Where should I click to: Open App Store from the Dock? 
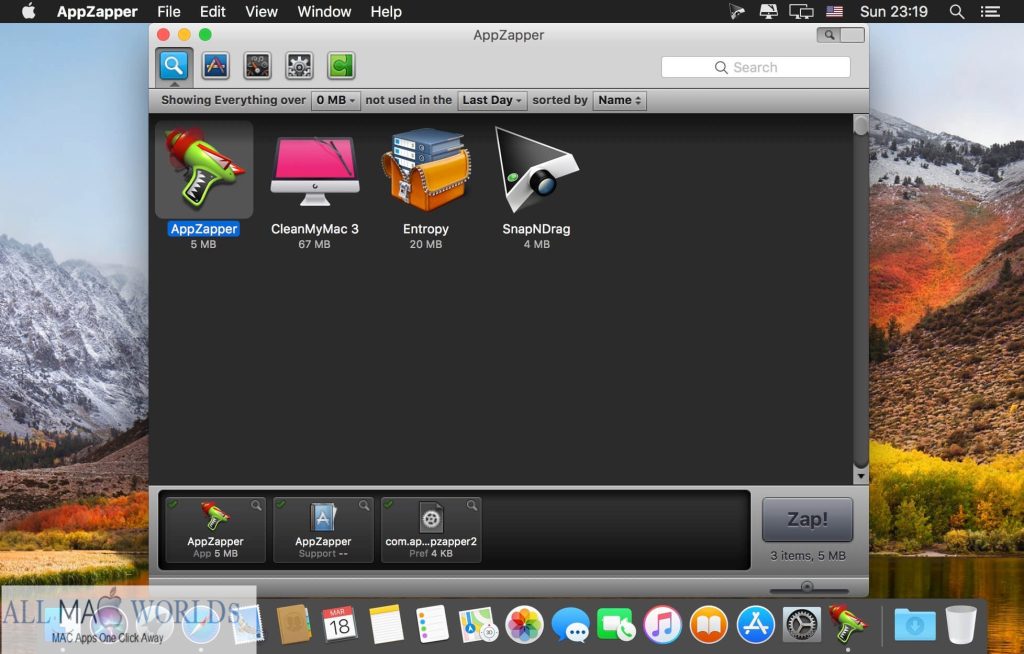pos(756,625)
